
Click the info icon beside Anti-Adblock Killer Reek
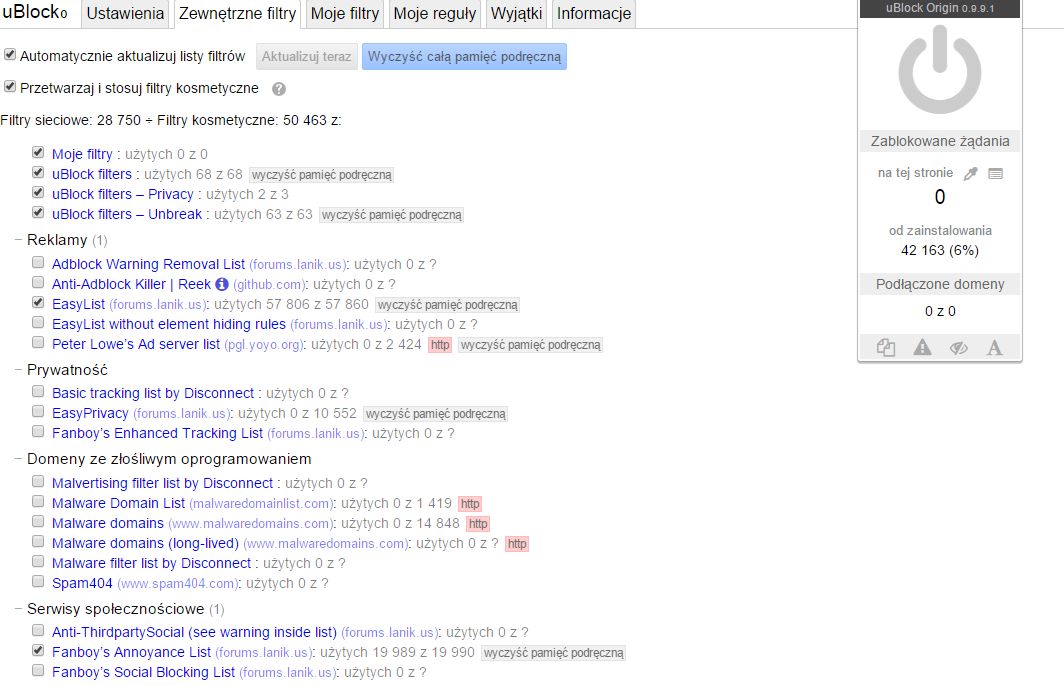point(222,284)
